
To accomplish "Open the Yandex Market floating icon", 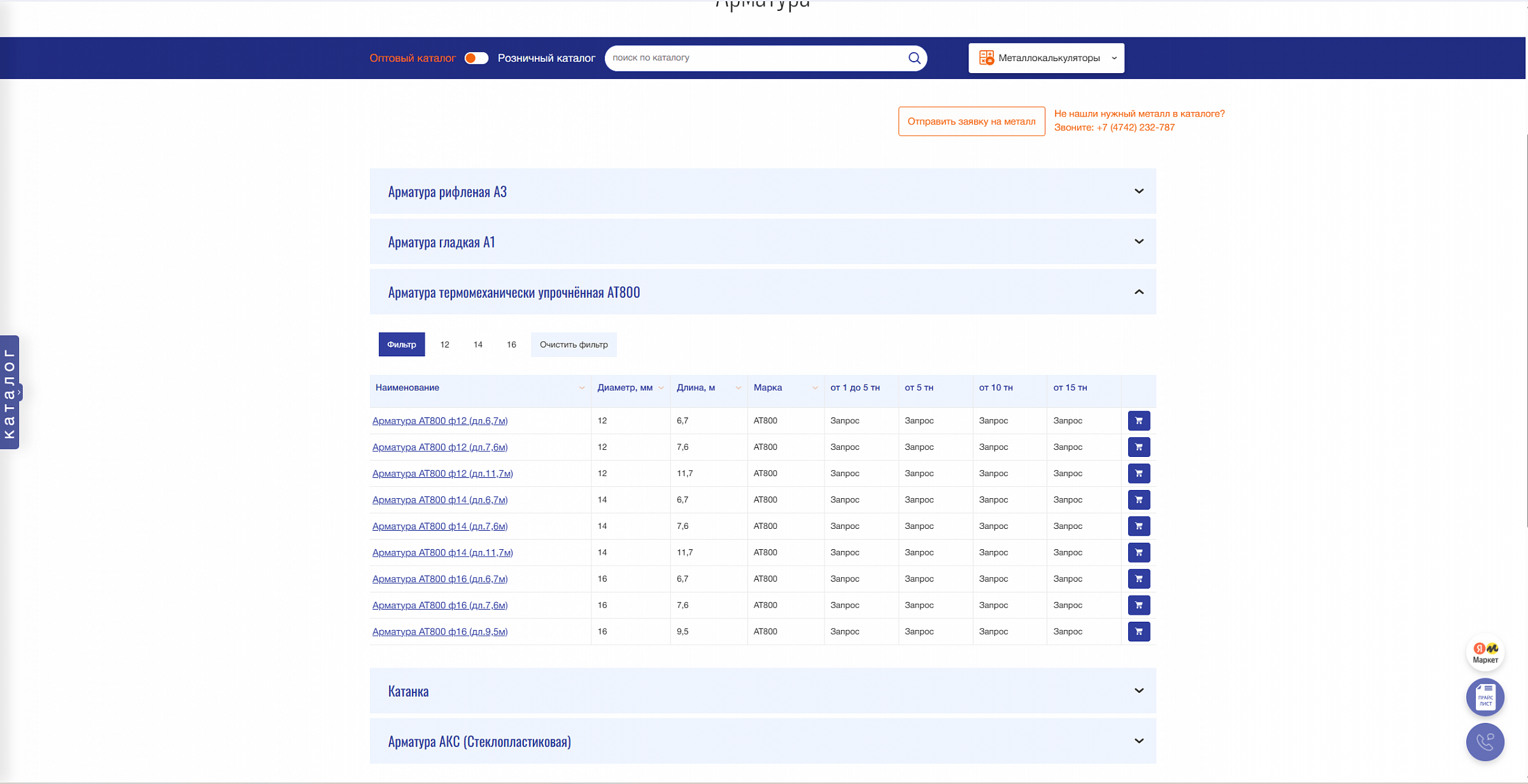I will coord(1485,652).
